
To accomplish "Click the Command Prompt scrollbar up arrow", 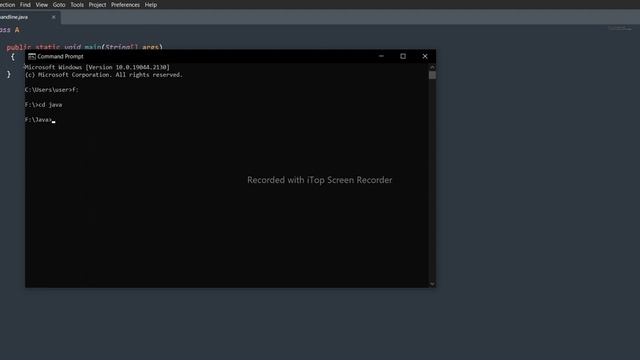I will [x=432, y=67].
